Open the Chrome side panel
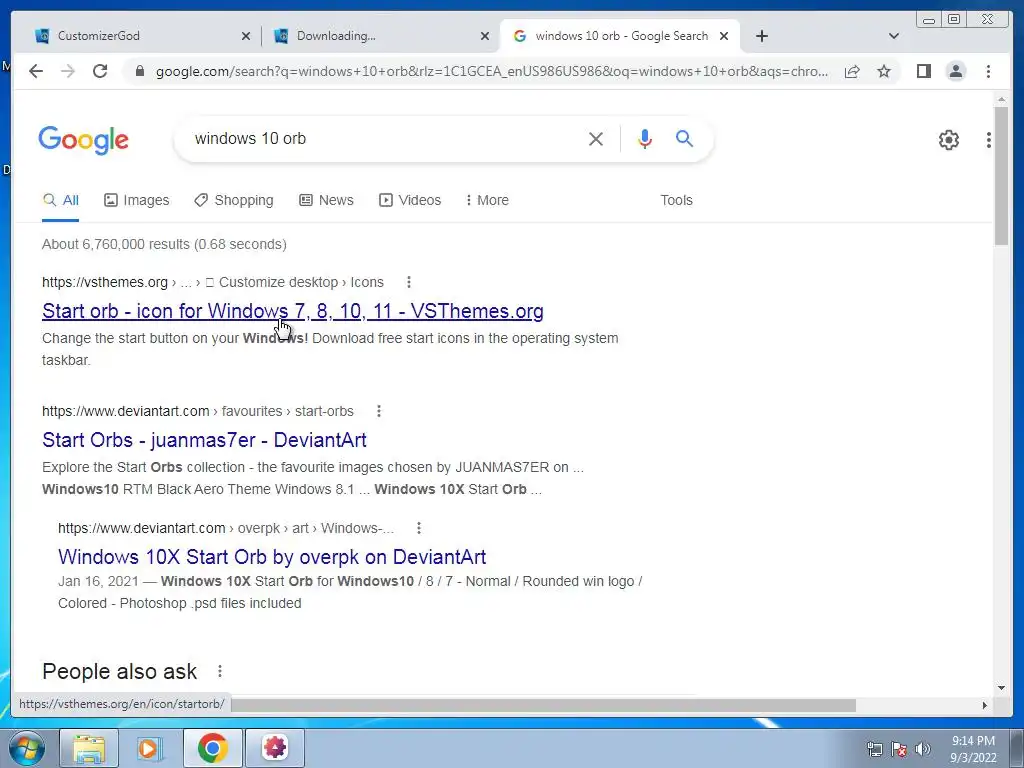This screenshot has width=1024, height=768. pyautogui.click(x=923, y=71)
